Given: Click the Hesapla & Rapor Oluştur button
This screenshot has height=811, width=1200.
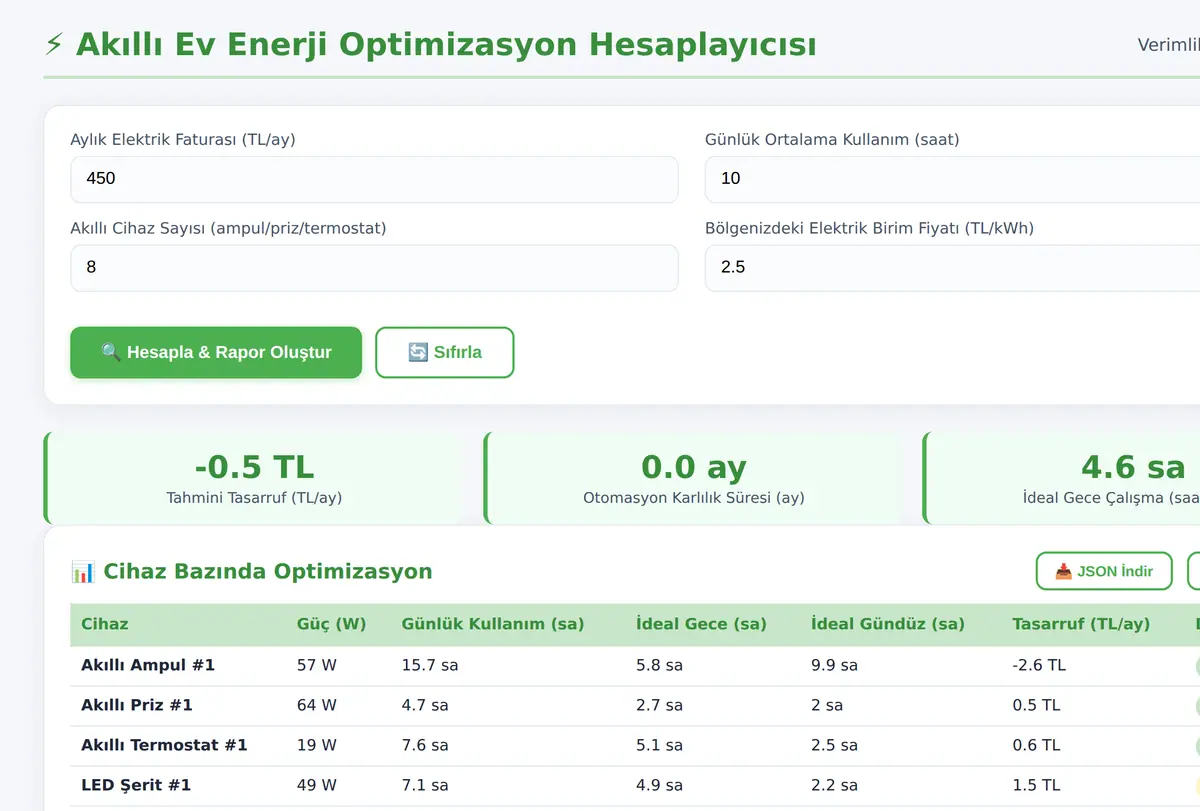Looking at the screenshot, I should [x=216, y=352].
